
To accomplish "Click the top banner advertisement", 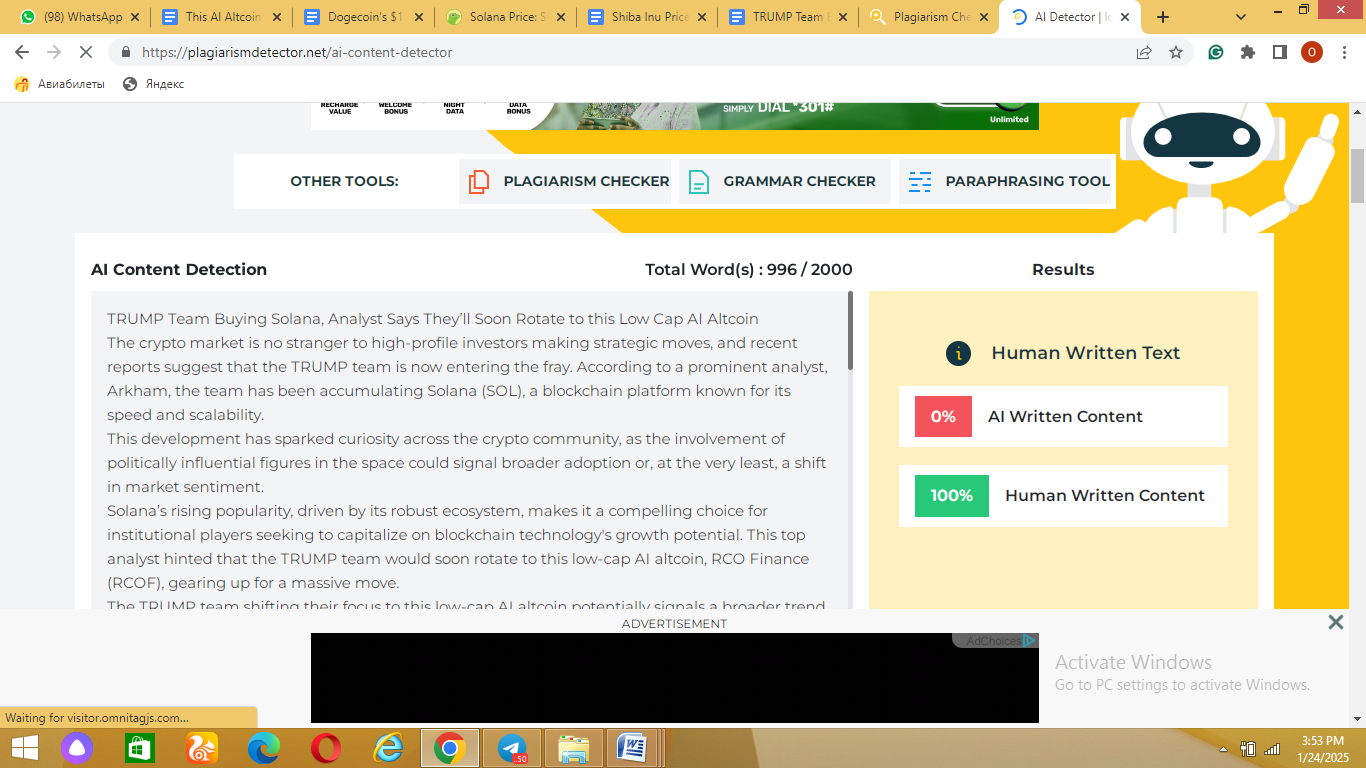I will pos(675,116).
